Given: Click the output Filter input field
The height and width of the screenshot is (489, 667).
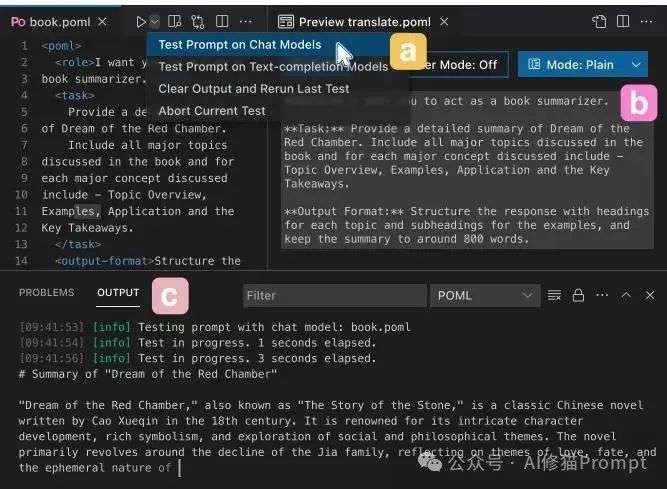Looking at the screenshot, I should pyautogui.click(x=334, y=296).
